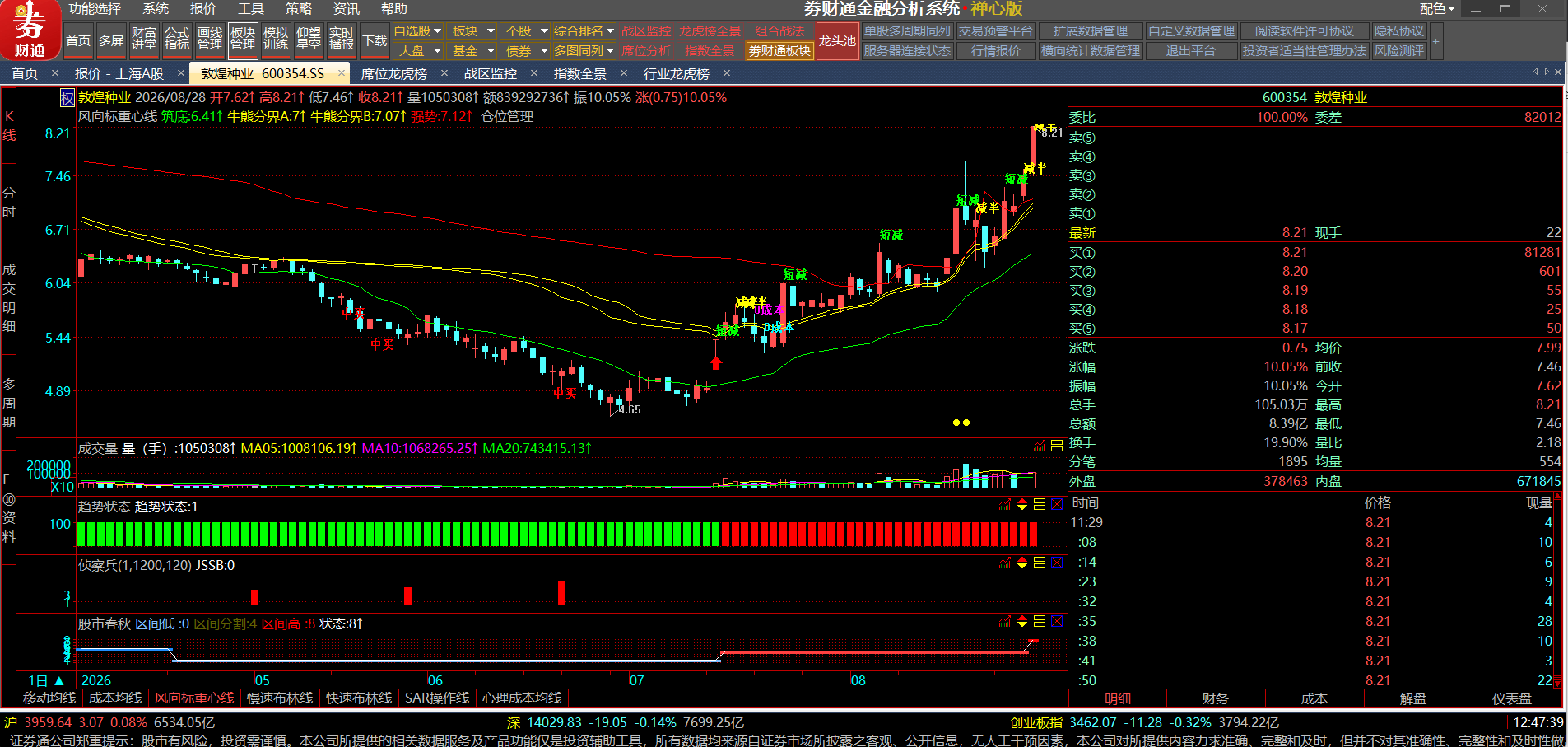Close the 敦煌种业 600354.SS tab
Image resolution: width=1568 pixels, height=747 pixels.
(x=342, y=73)
